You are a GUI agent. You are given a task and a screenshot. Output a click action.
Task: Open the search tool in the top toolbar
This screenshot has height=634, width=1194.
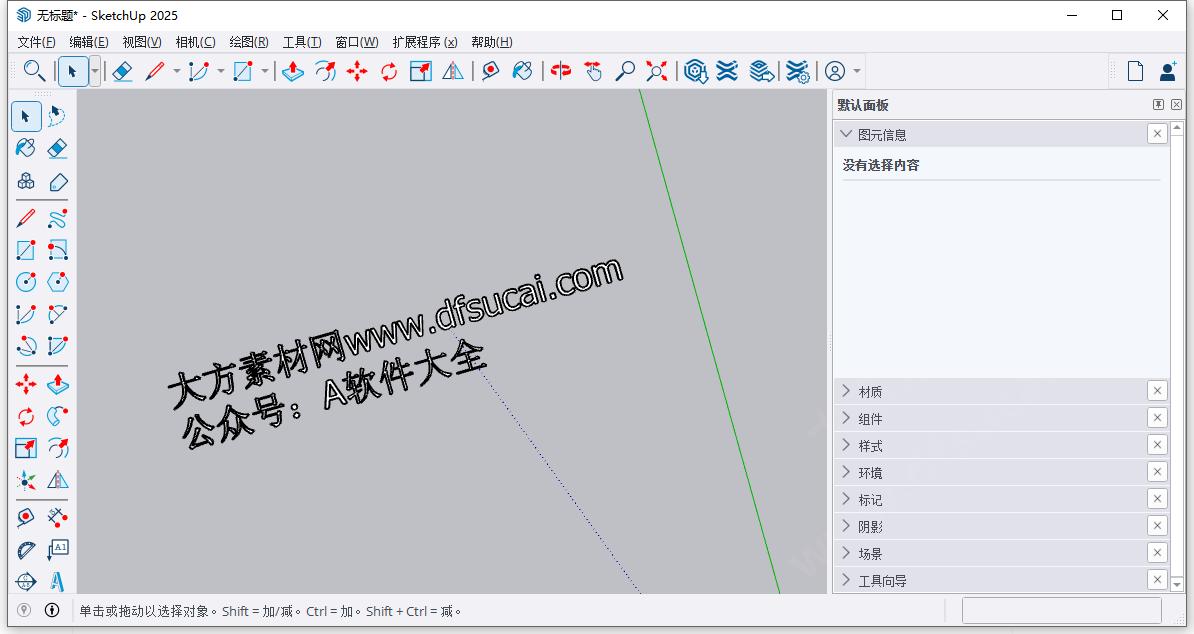(x=34, y=72)
